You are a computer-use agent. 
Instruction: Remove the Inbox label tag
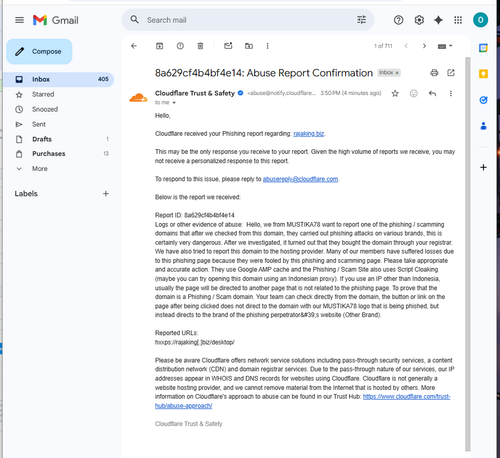click(397, 73)
